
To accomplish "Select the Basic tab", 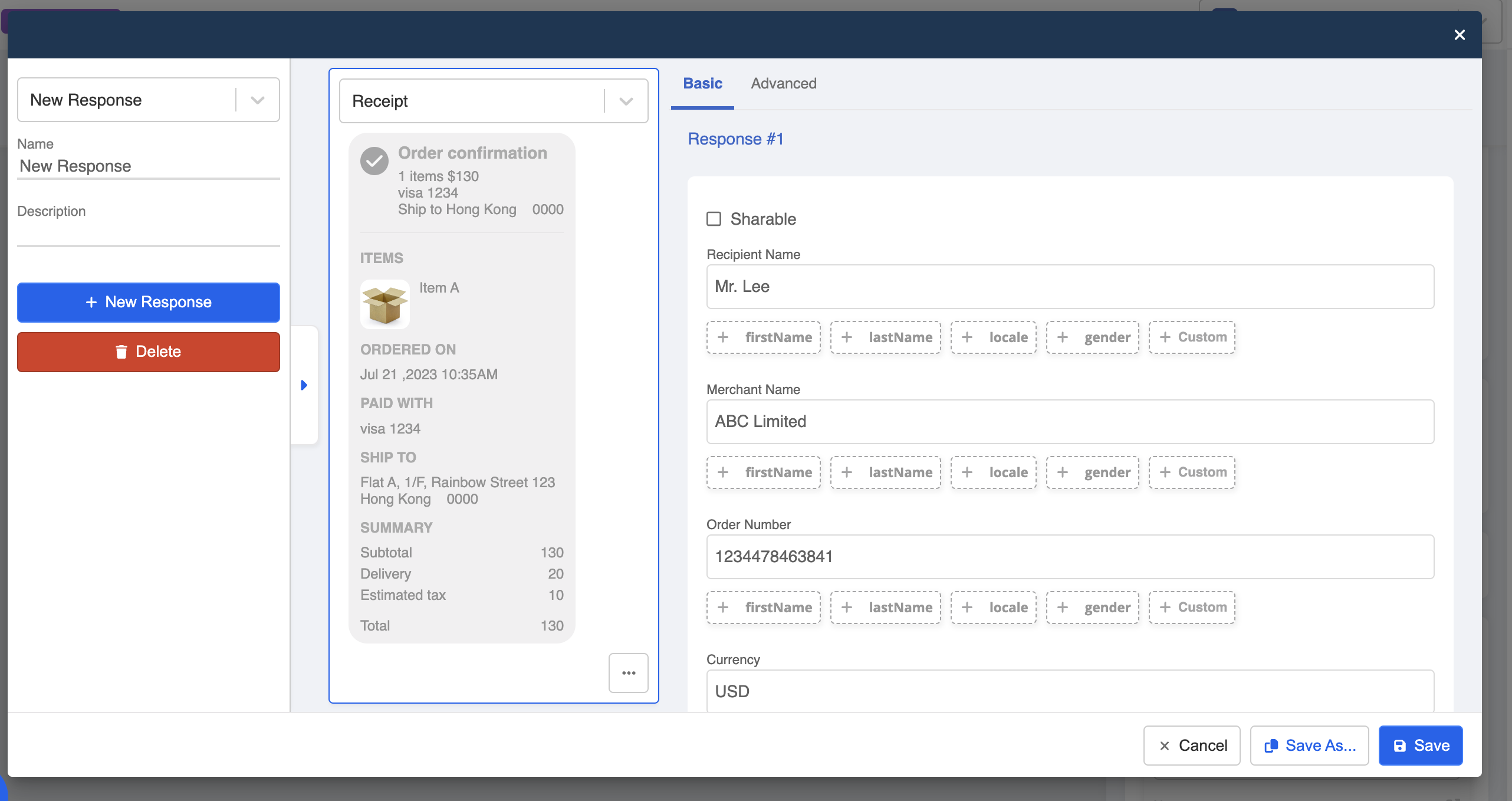I will click(x=702, y=83).
